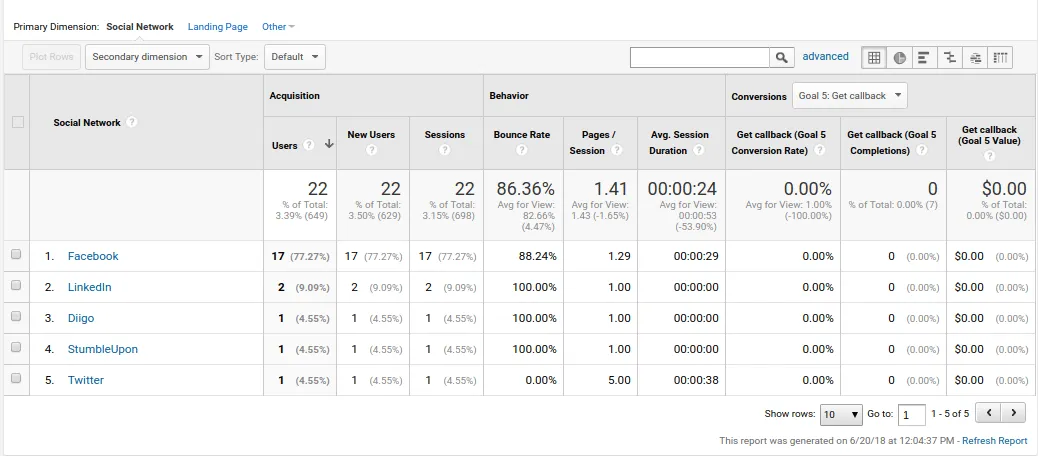Check the LinkedIn row checkbox

[17, 285]
